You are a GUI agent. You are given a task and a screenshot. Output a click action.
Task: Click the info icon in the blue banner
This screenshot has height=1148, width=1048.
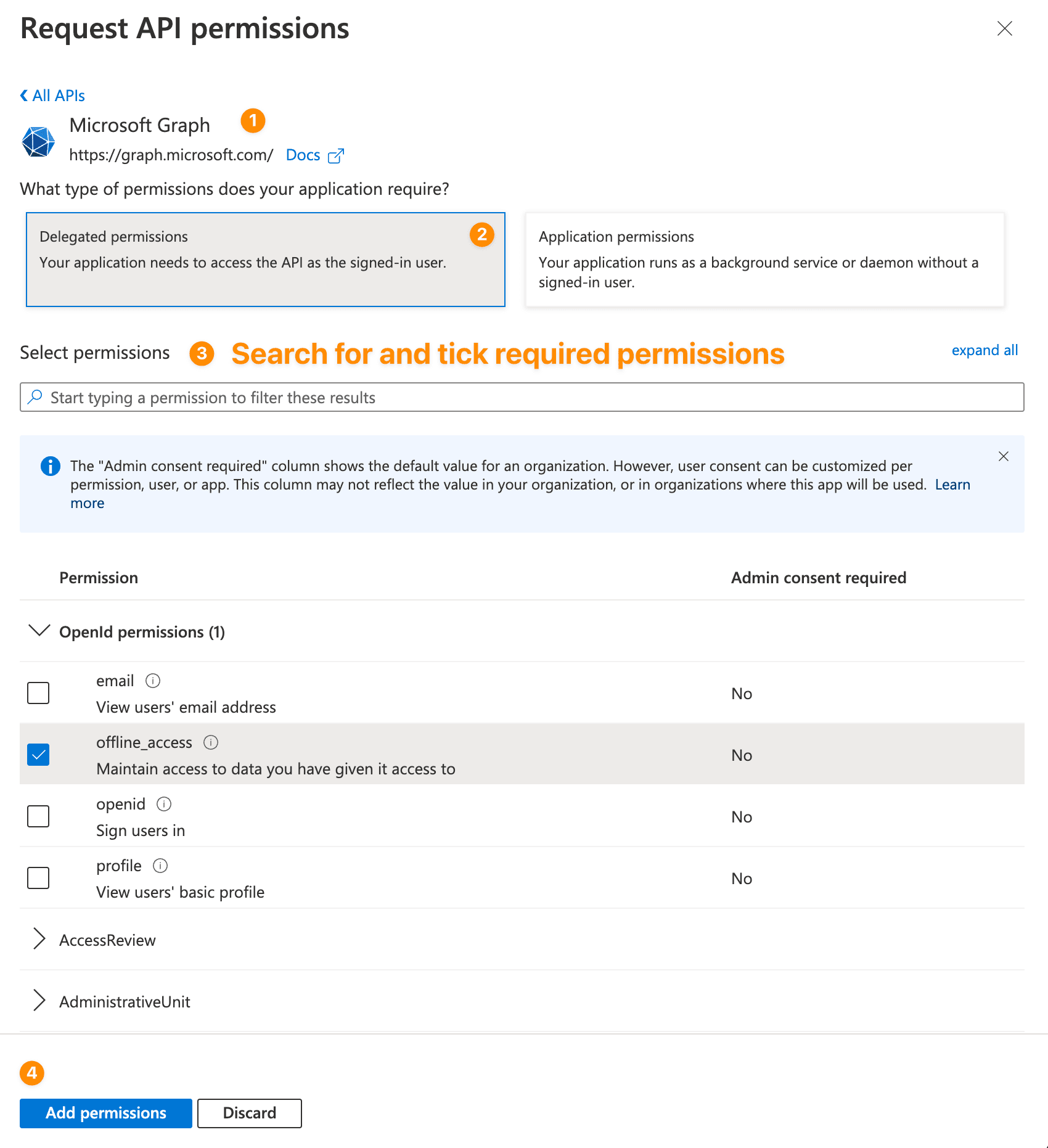click(x=50, y=466)
